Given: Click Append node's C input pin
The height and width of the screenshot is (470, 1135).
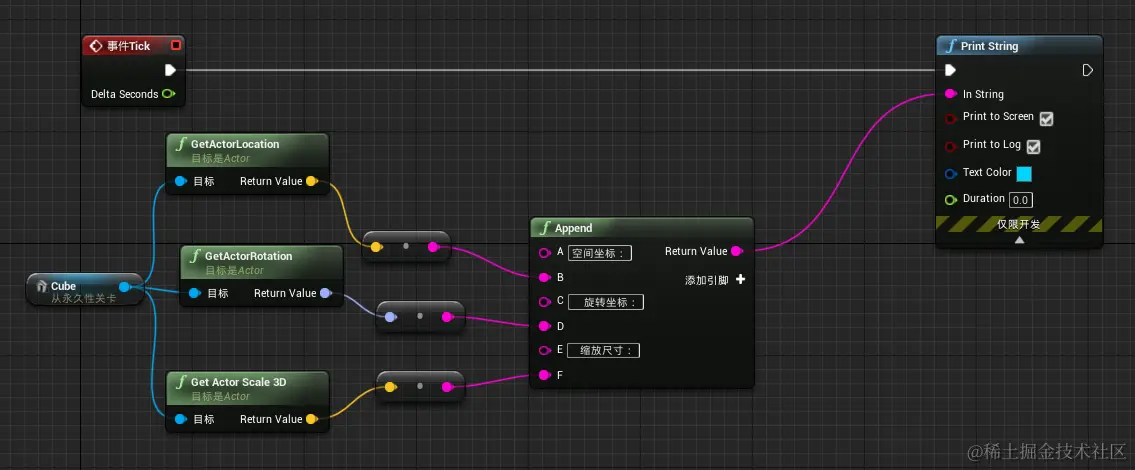Looking at the screenshot, I should coord(544,301).
